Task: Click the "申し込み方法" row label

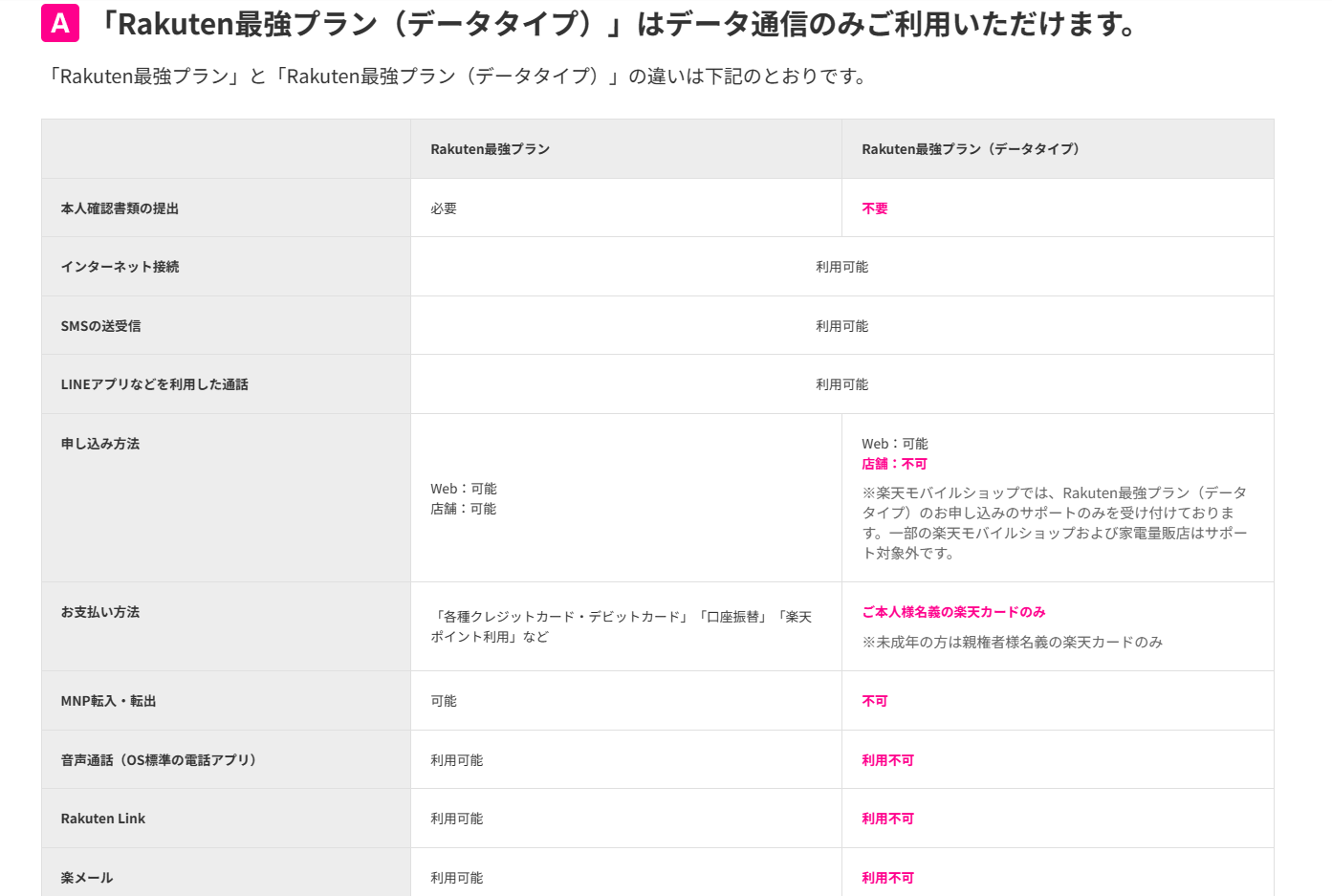Action: tap(100, 444)
